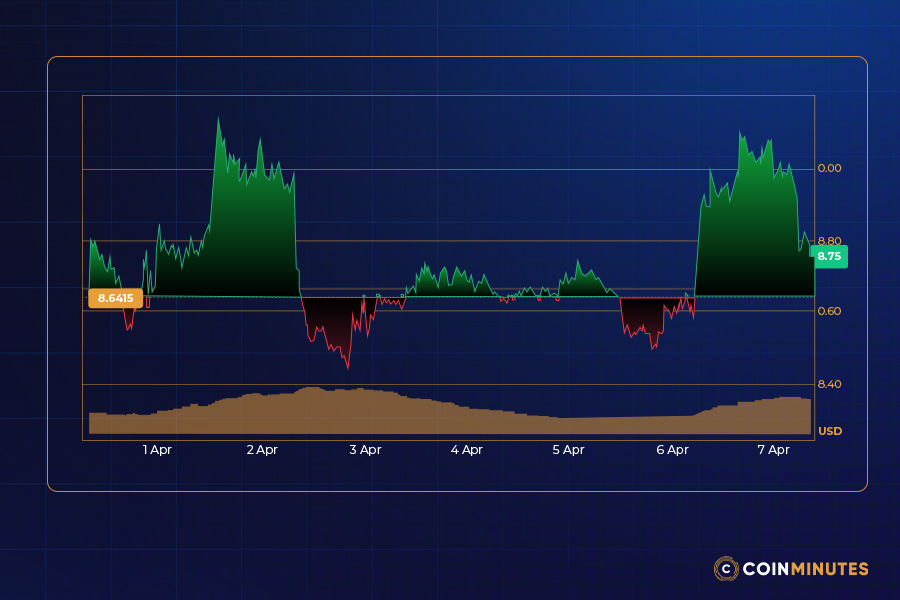Image resolution: width=900 pixels, height=600 pixels.
Task: Click the 8.40 axis value
Action: coord(831,383)
